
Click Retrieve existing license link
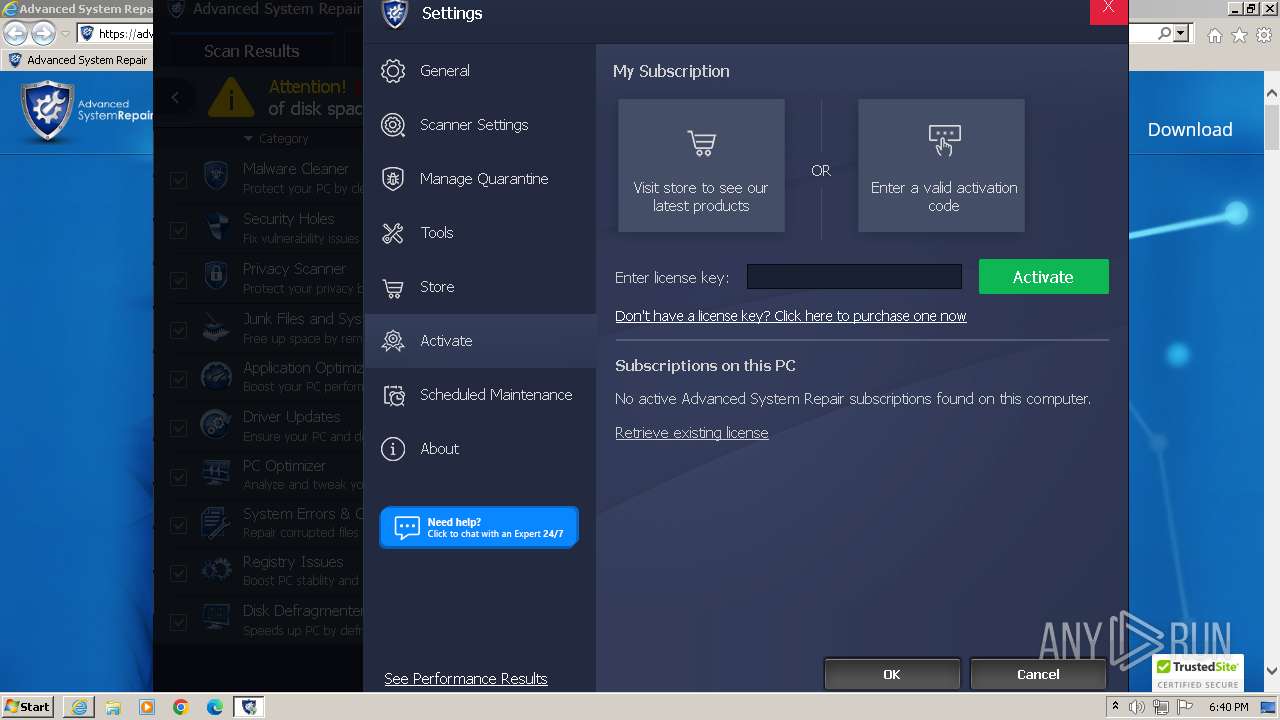692,433
